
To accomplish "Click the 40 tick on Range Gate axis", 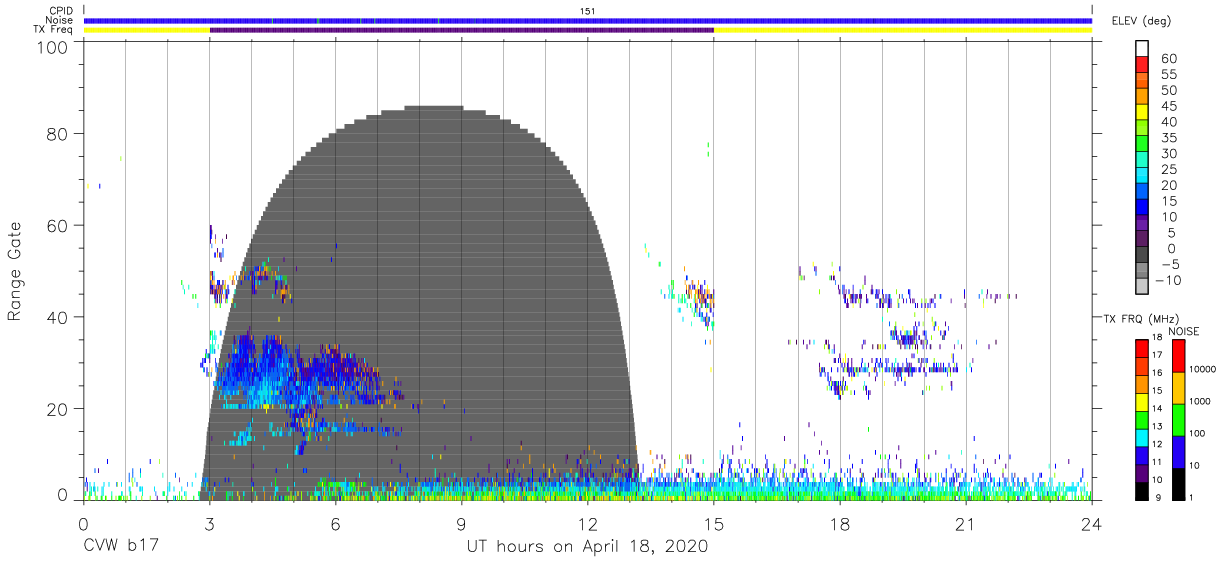I will 59,317.
